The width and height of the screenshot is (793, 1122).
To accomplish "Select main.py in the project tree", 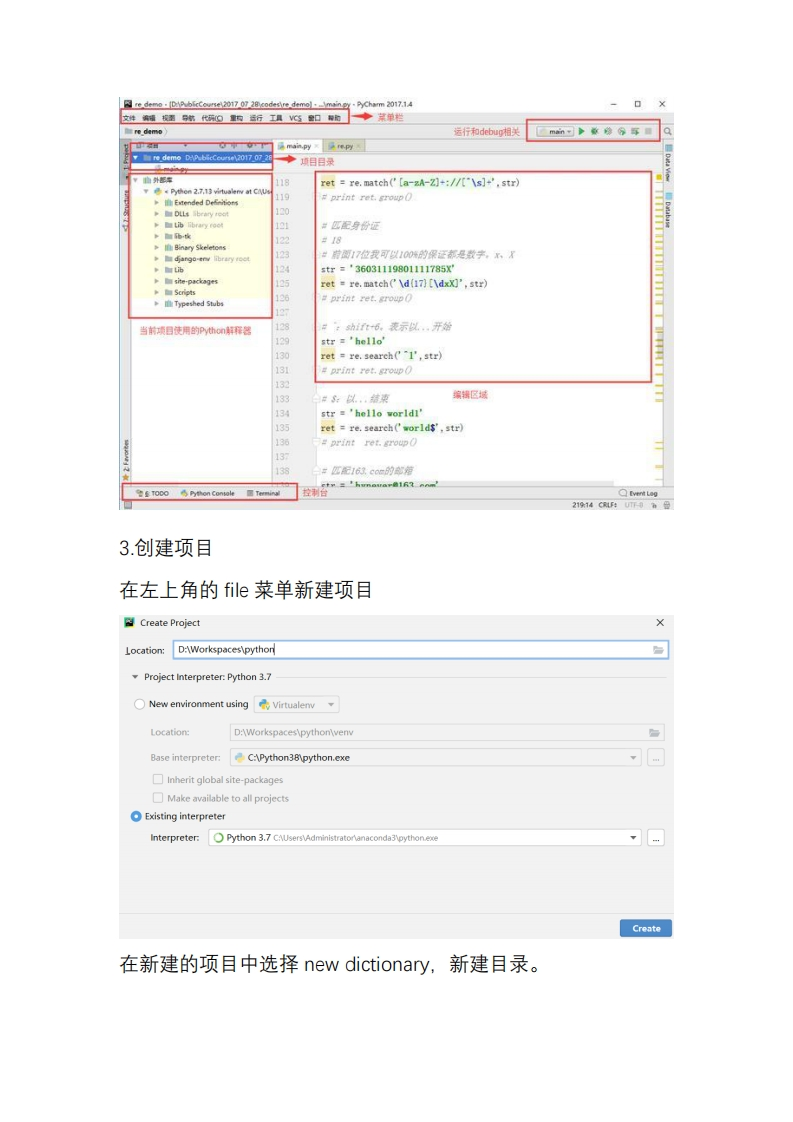I will [x=172, y=170].
